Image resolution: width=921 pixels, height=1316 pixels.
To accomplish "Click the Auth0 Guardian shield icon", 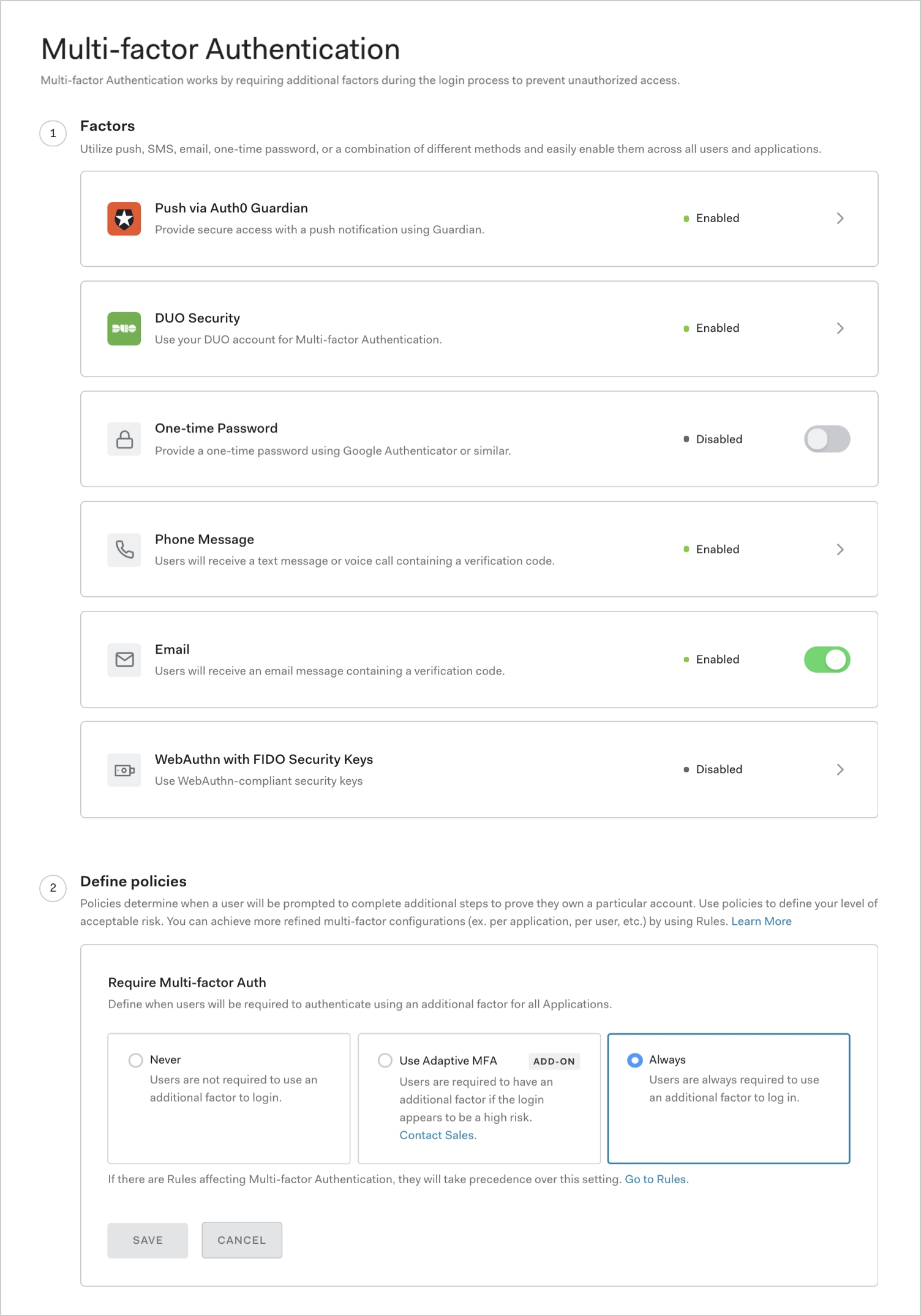I will click(124, 219).
